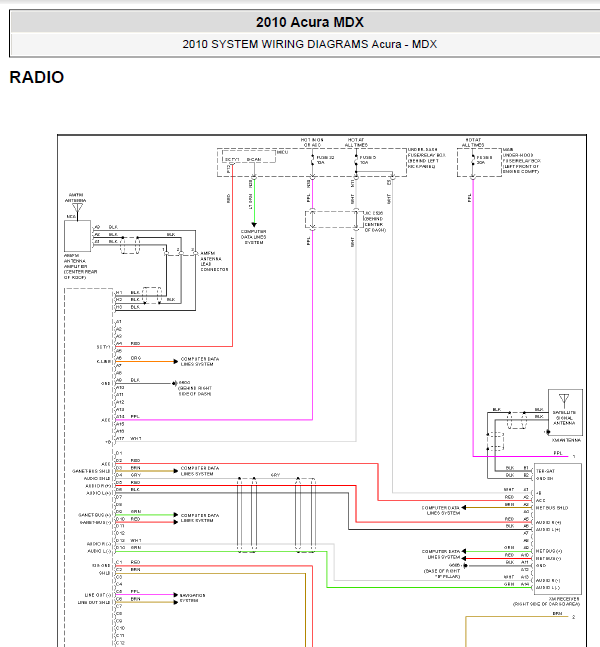600x647 pixels.
Task: Click the satellite signal antenna symbol
Action: (x=564, y=401)
